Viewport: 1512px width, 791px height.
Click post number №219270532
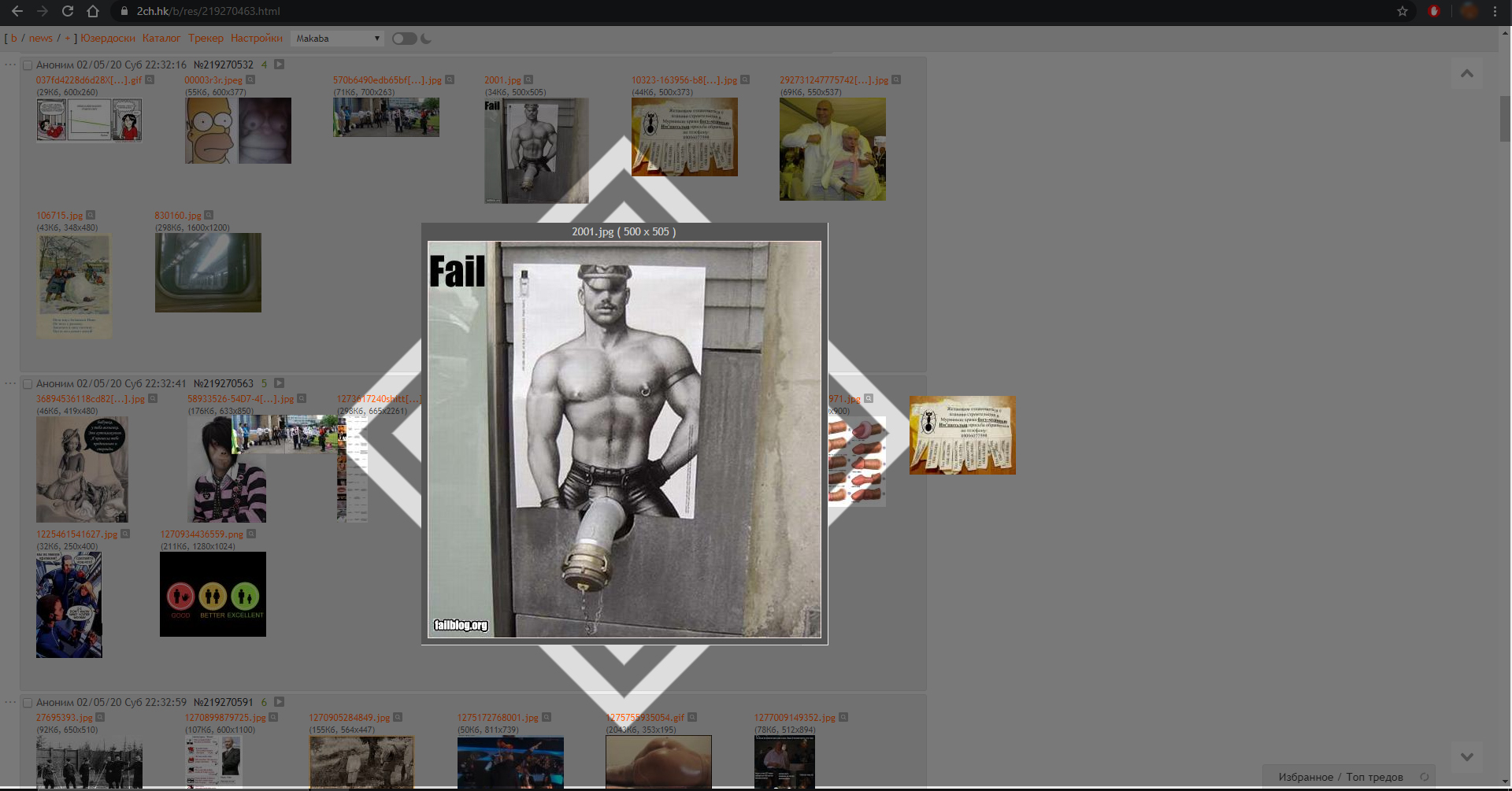tap(224, 65)
